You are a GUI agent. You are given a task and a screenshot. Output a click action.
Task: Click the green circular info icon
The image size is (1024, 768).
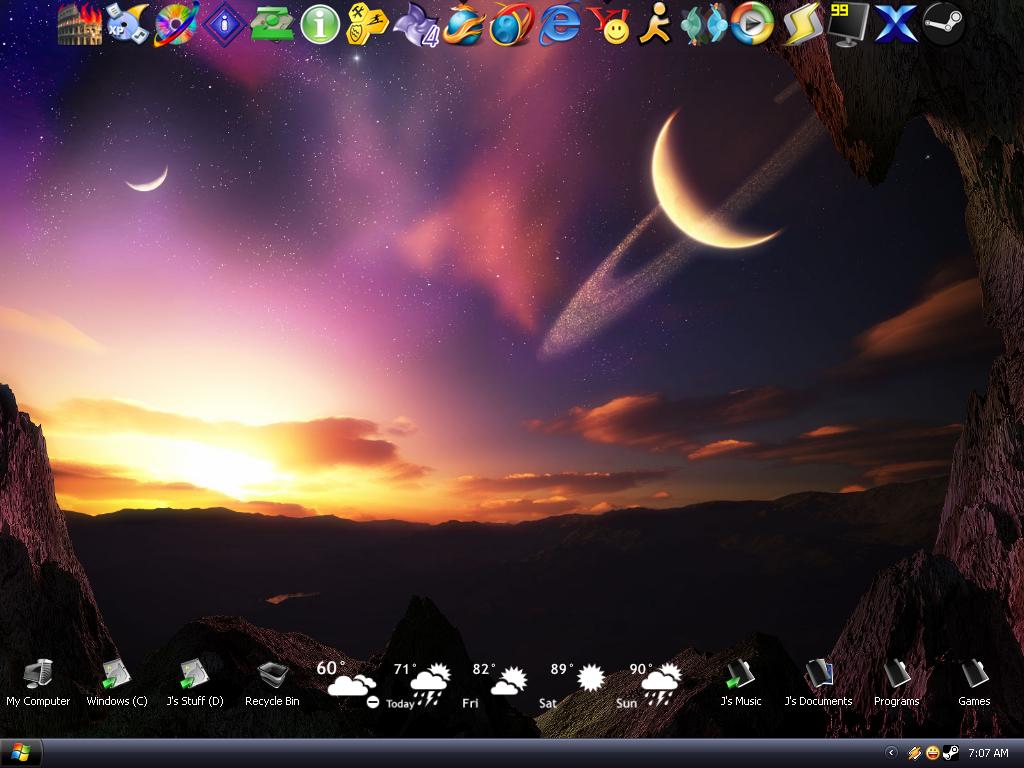[320, 25]
